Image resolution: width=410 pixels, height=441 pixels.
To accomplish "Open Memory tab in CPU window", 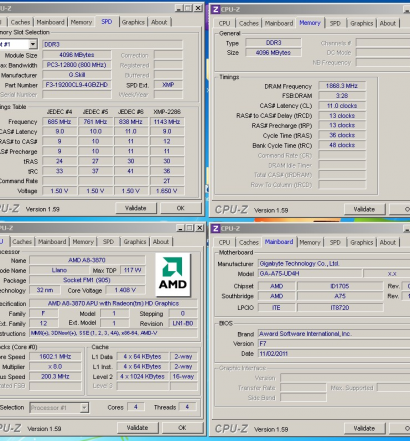I will (83, 242).
